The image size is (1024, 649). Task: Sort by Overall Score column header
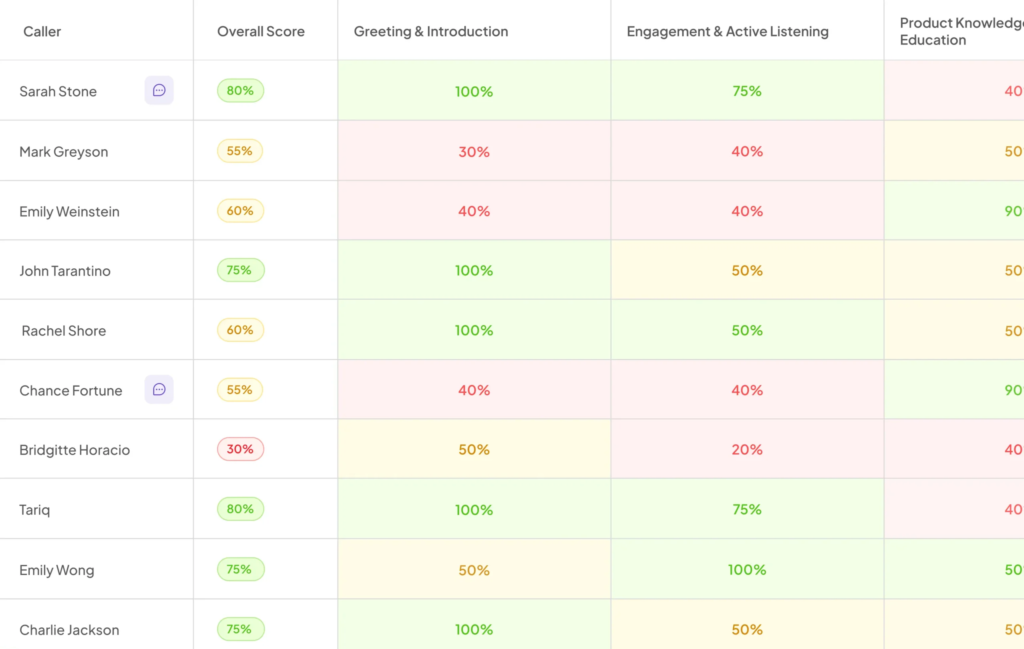click(x=261, y=31)
